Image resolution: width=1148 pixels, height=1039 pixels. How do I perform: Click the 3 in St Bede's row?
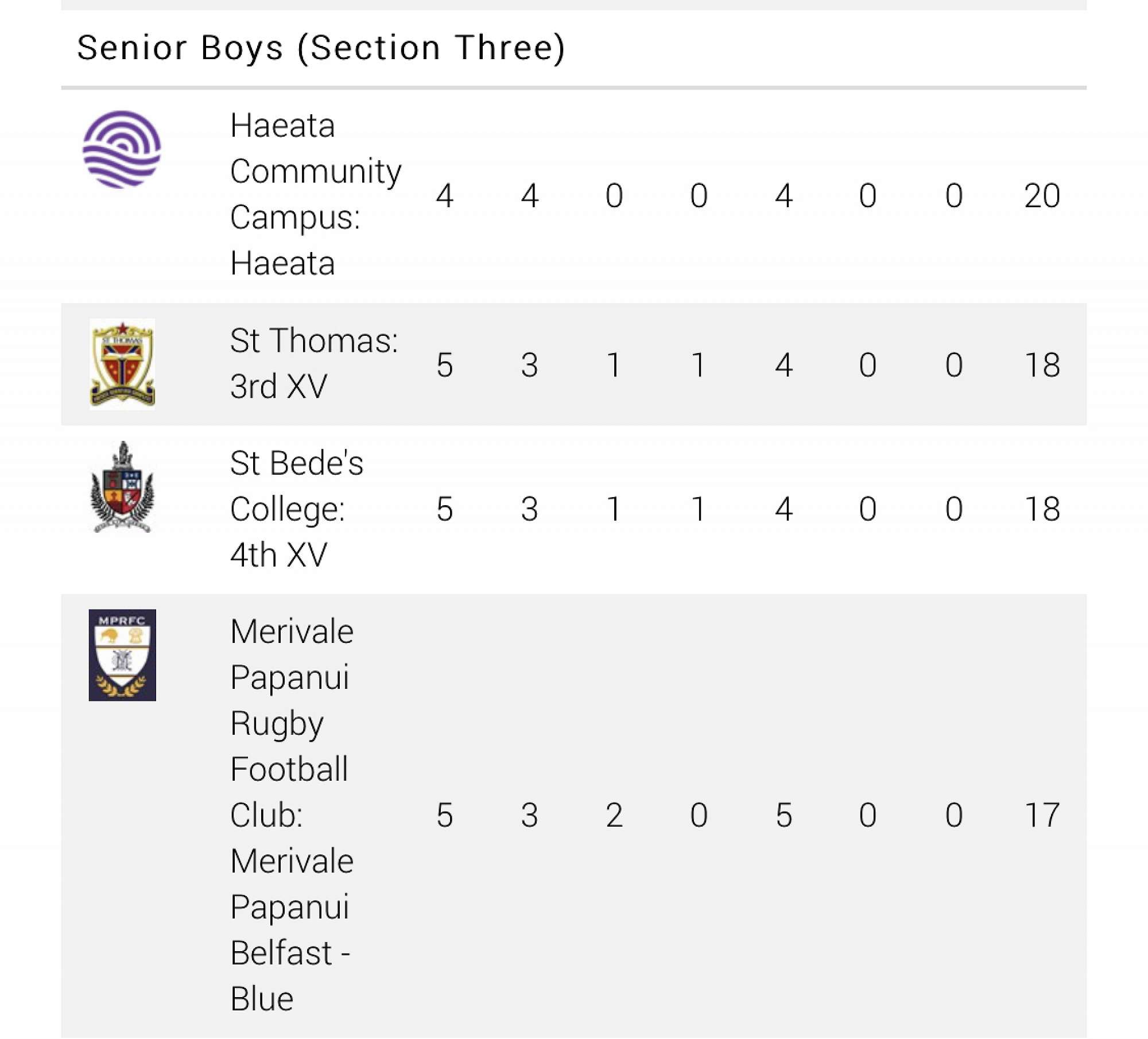tap(529, 509)
